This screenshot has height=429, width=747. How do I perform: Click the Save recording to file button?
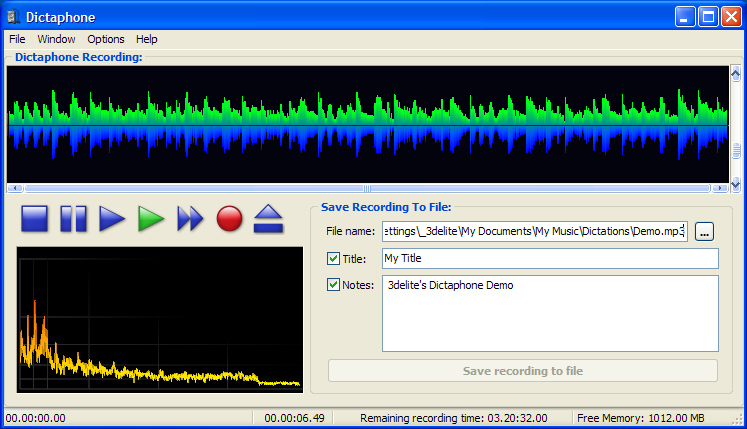[x=523, y=371]
